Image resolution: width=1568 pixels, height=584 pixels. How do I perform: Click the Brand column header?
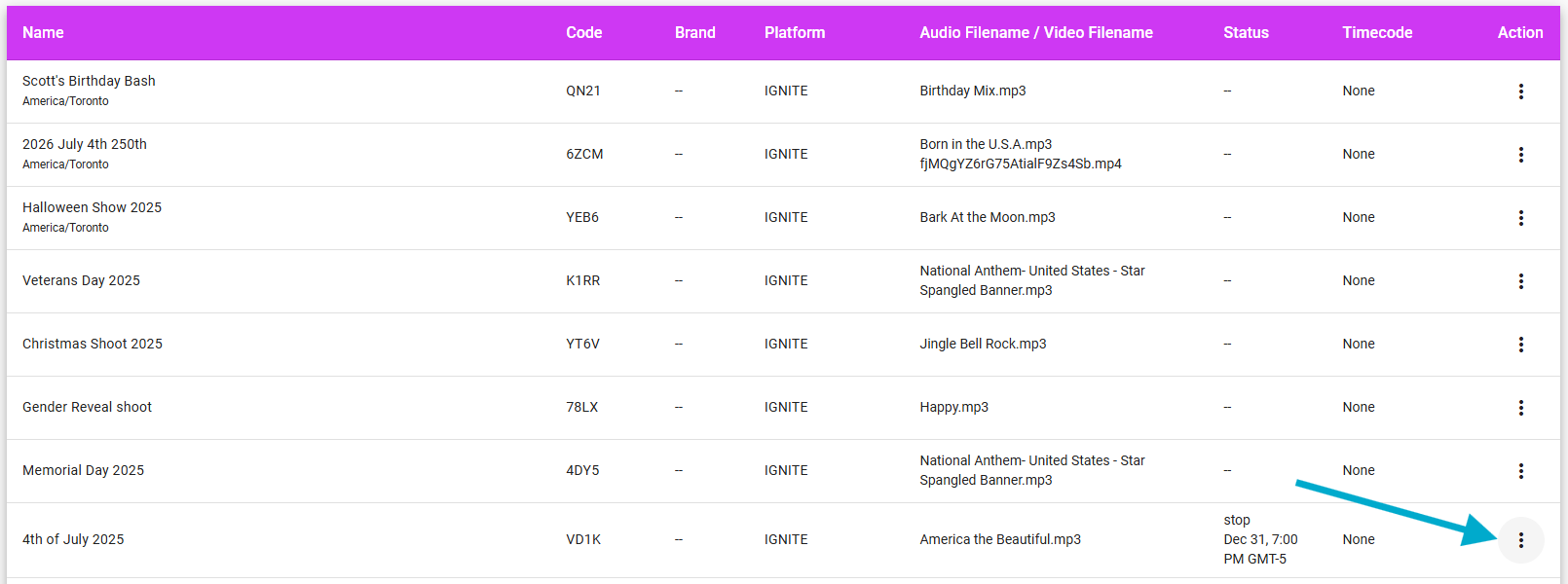[x=694, y=33]
